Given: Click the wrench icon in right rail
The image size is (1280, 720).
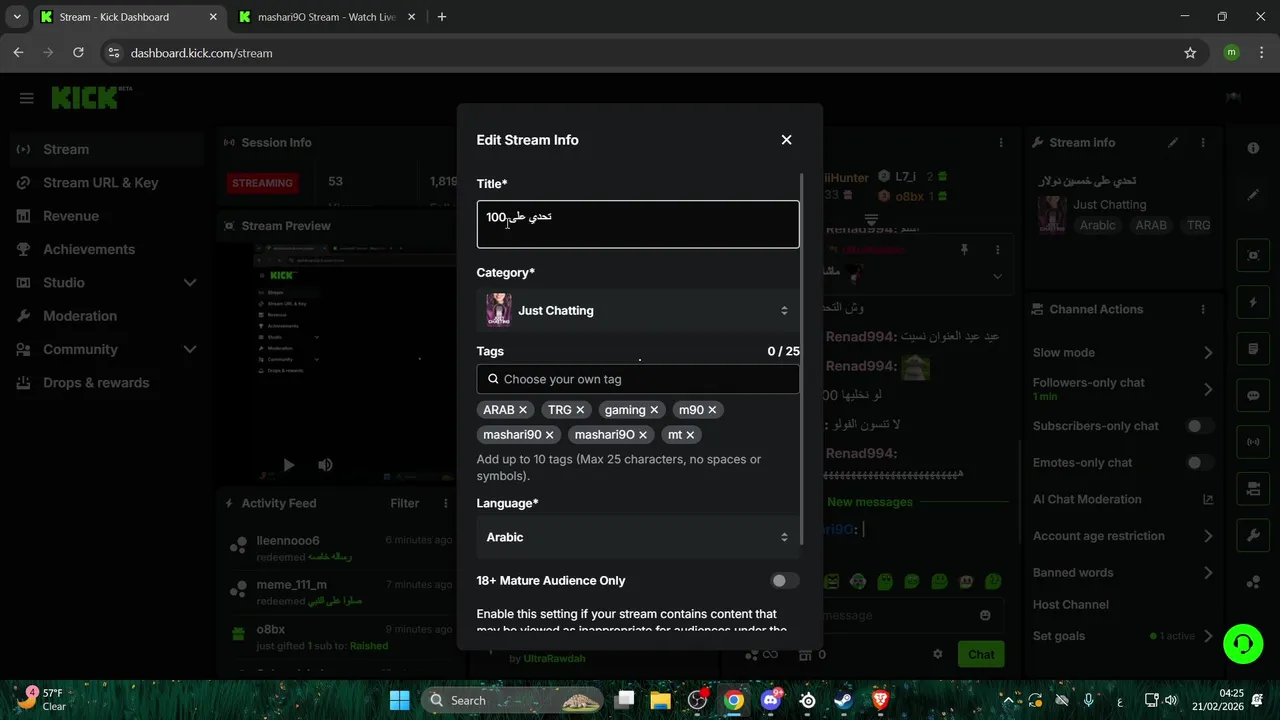Looking at the screenshot, I should click(x=1253, y=536).
